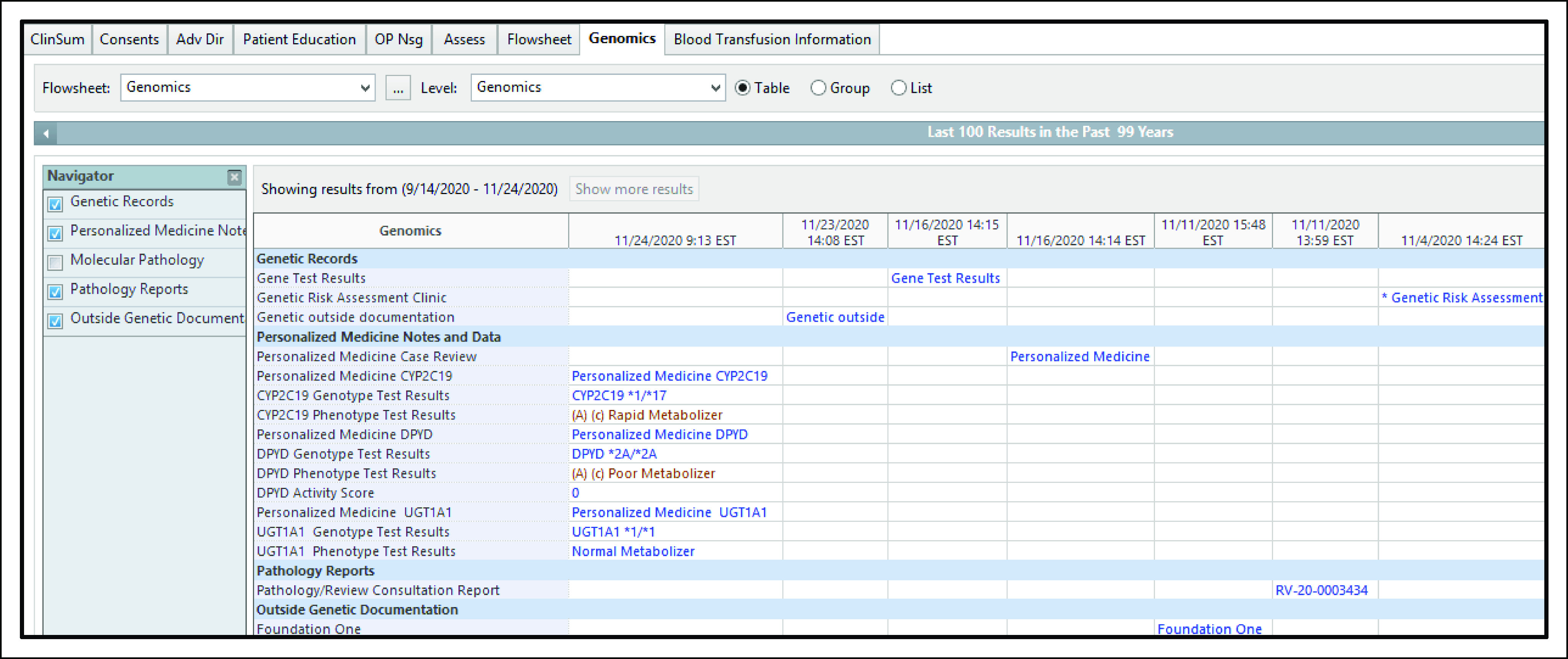The width and height of the screenshot is (1568, 659).
Task: Click the Genetic Records section header row
Action: pyautogui.click(x=899, y=259)
